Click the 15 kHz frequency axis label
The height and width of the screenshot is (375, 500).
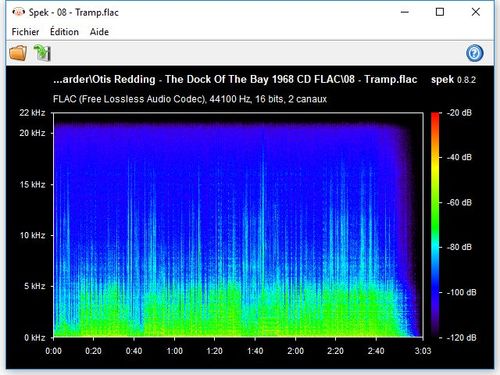pos(32,184)
